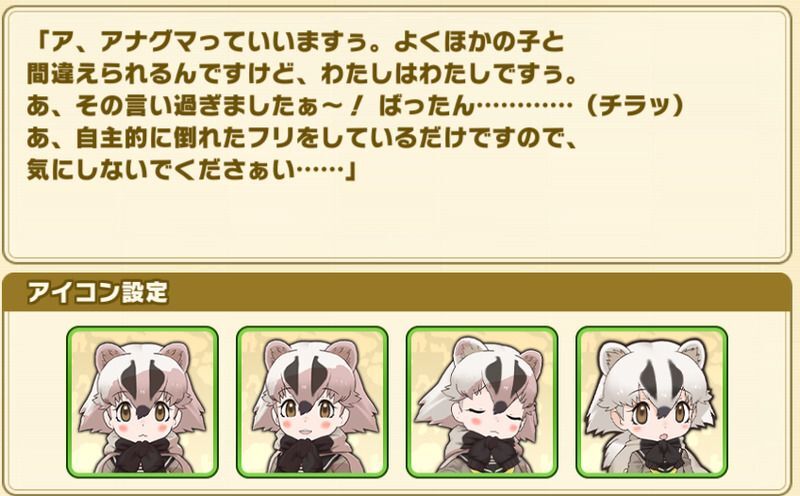Select the white-haired badger icon

(x=652, y=402)
